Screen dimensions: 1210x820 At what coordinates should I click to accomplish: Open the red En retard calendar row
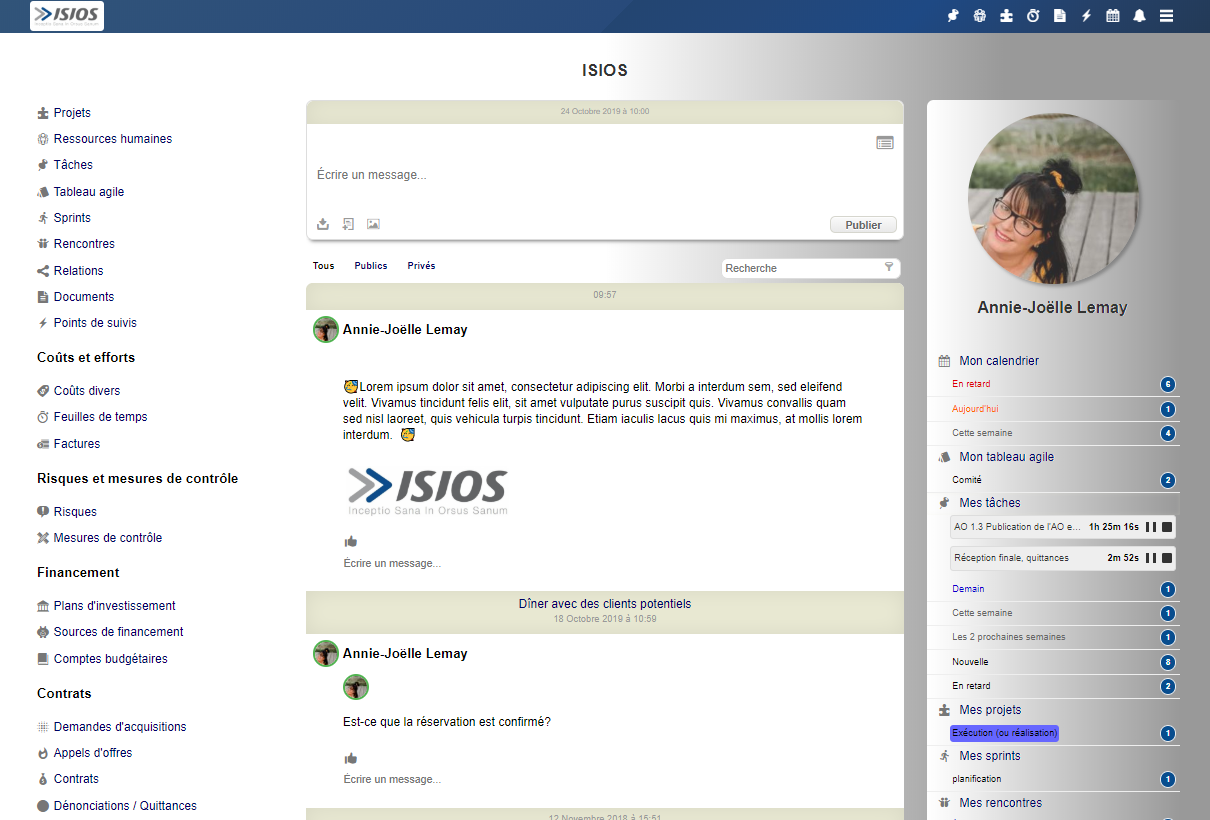[1054, 384]
